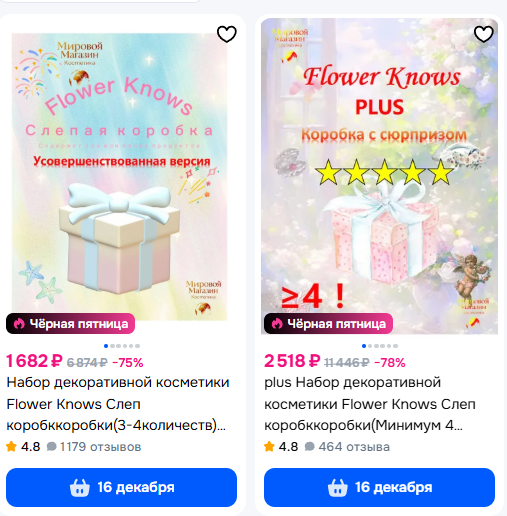The height and width of the screenshot is (516, 507).
Task: Click the cart icon for the 1 682 ₽ product
Action: tap(80, 488)
